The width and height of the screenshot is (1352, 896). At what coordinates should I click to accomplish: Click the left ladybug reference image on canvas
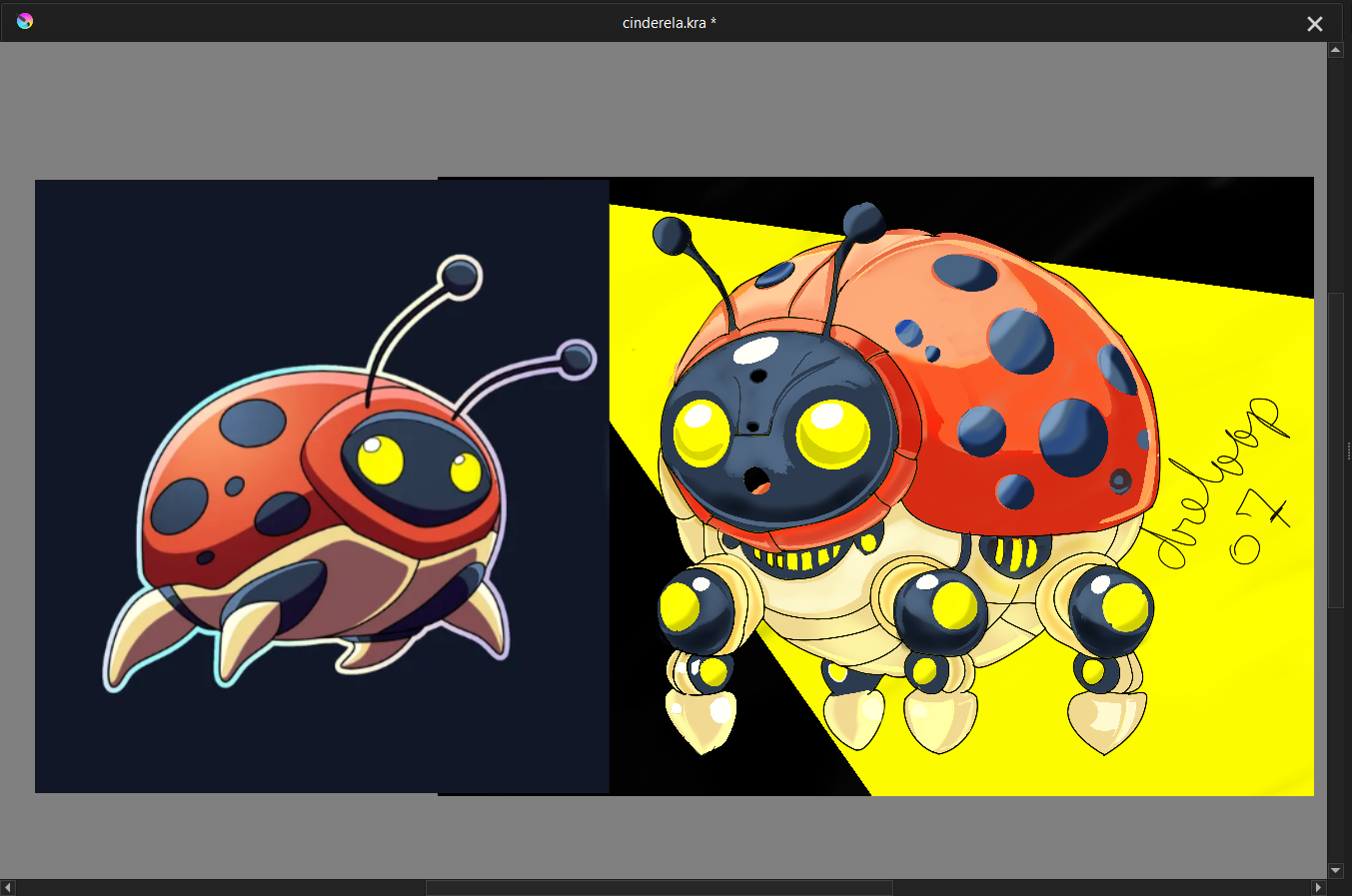(322, 486)
